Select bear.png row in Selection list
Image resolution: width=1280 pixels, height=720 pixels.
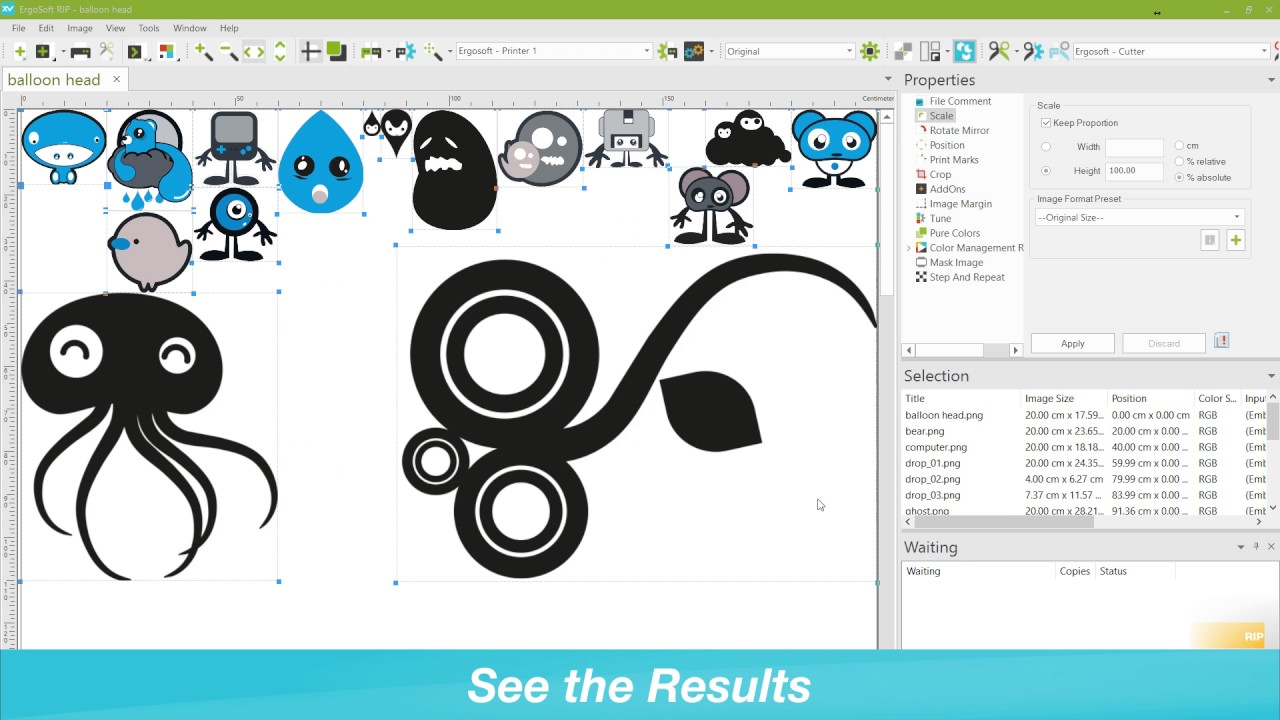point(1085,431)
